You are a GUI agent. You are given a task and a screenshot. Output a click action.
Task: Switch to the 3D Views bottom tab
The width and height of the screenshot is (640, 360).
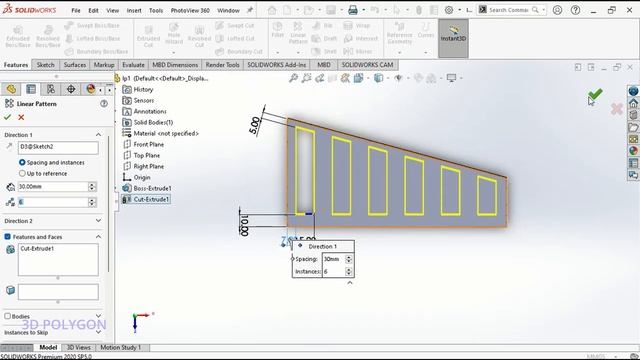(78, 347)
